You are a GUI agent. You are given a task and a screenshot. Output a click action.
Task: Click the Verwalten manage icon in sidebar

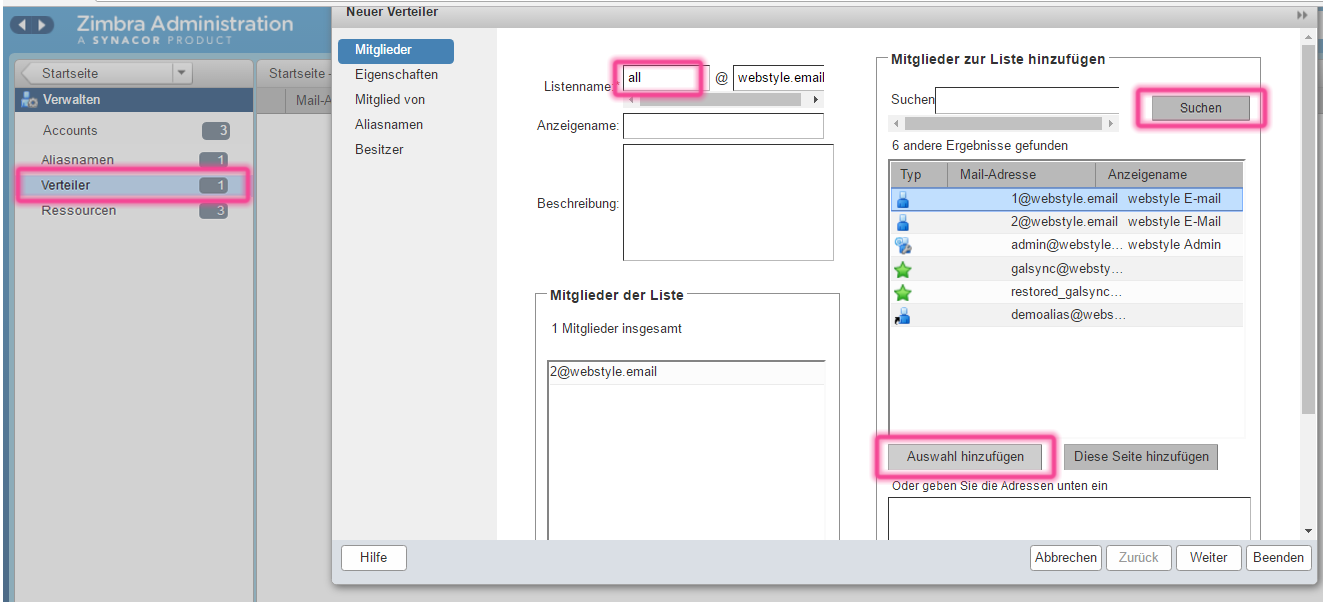29,100
